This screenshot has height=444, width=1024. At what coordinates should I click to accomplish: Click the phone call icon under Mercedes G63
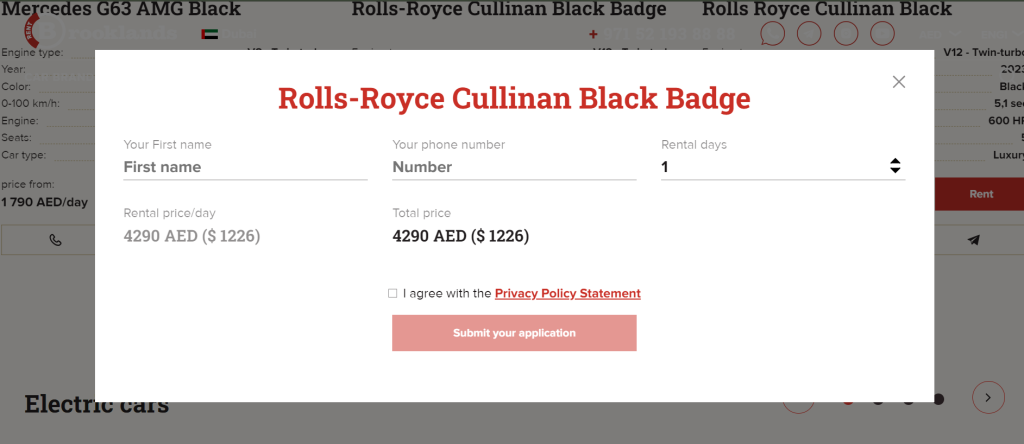pyautogui.click(x=56, y=240)
